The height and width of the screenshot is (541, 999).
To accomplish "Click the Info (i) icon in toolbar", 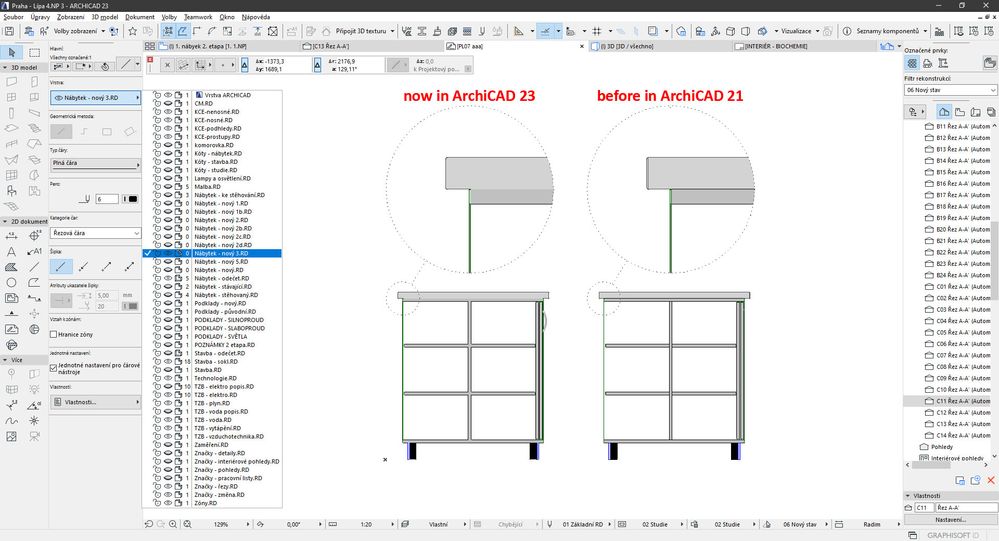I will (847, 31).
